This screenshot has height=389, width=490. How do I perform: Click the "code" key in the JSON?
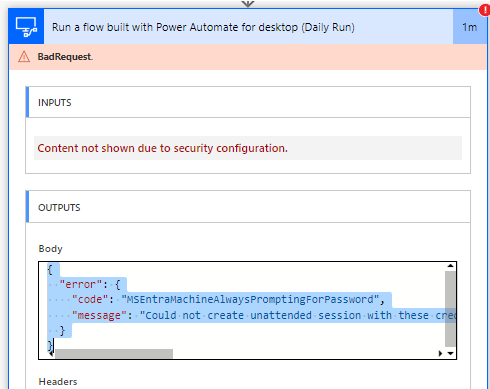pos(90,299)
